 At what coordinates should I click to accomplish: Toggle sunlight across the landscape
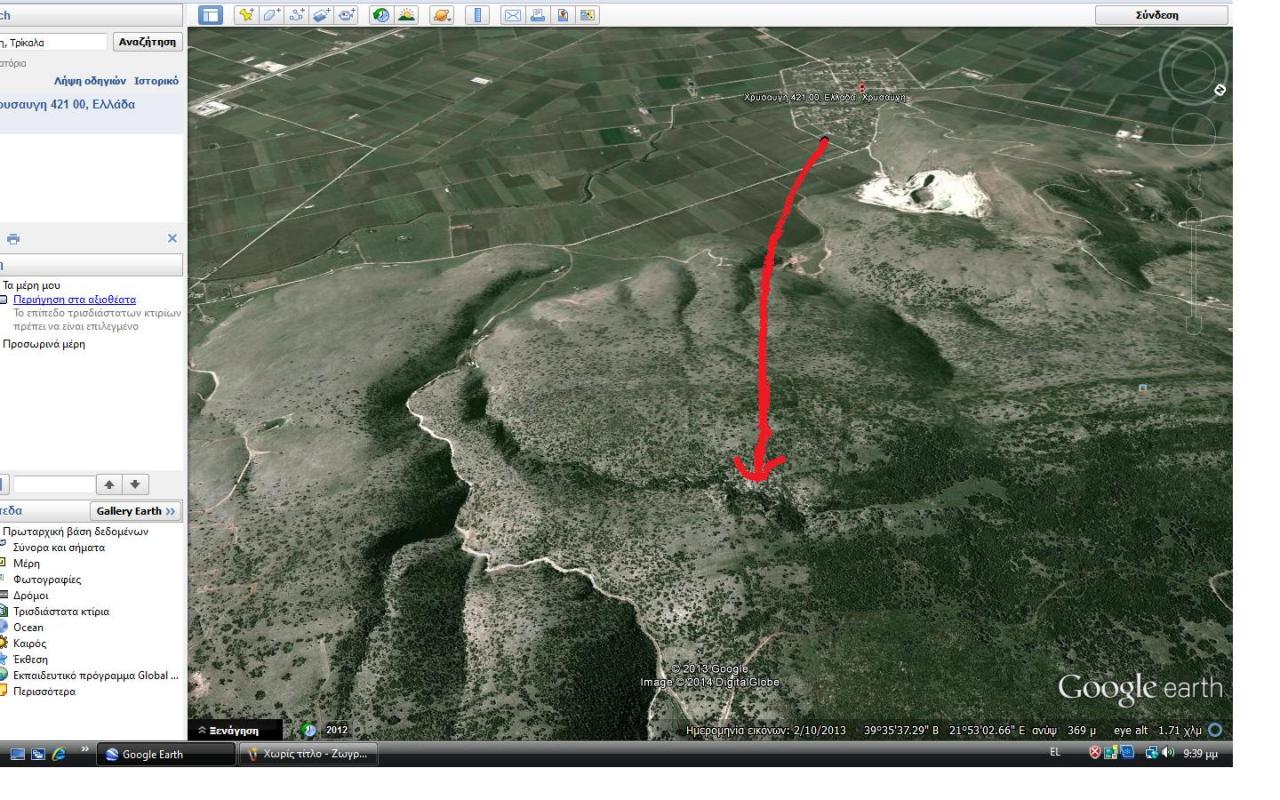click(406, 15)
